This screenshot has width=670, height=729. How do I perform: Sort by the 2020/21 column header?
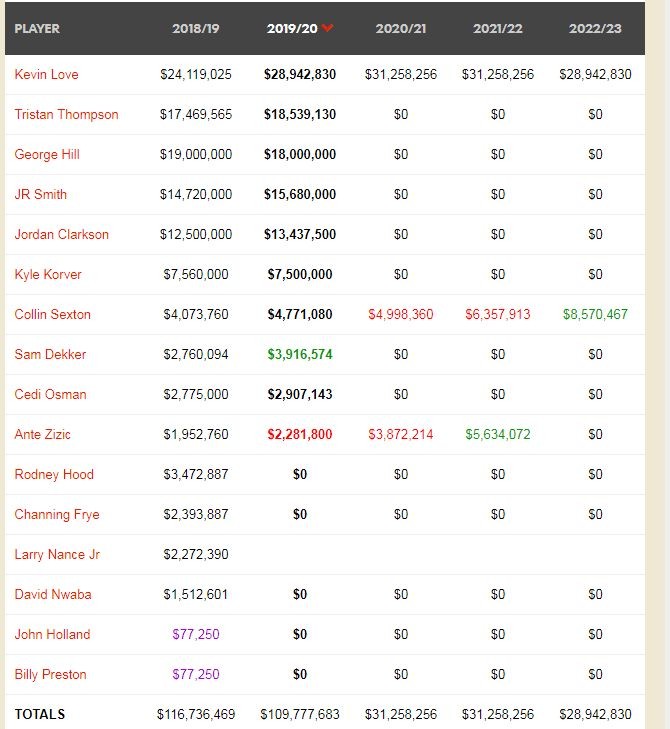coord(401,28)
